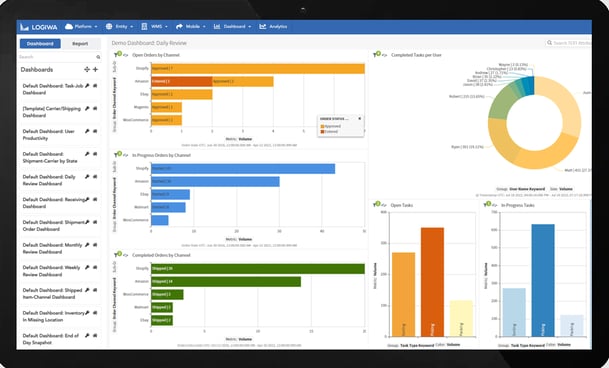This screenshot has height=368, width=609.
Task: Click print icon for Daily Review Dashboard
Action: coord(95,177)
